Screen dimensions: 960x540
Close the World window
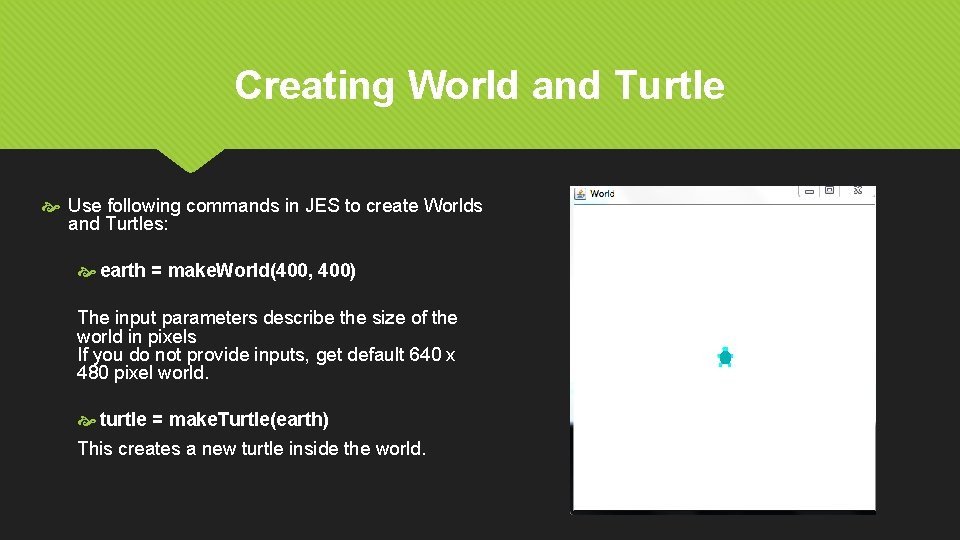[858, 191]
